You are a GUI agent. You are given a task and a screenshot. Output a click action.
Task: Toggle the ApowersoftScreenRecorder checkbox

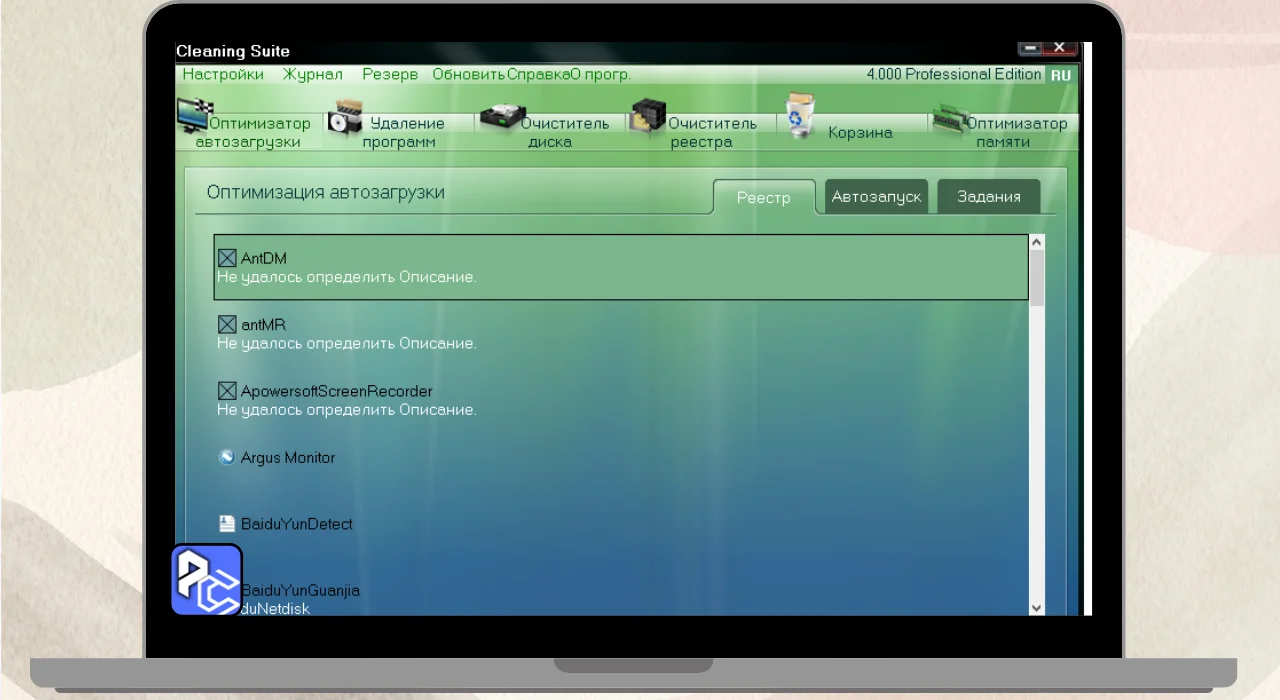point(227,391)
